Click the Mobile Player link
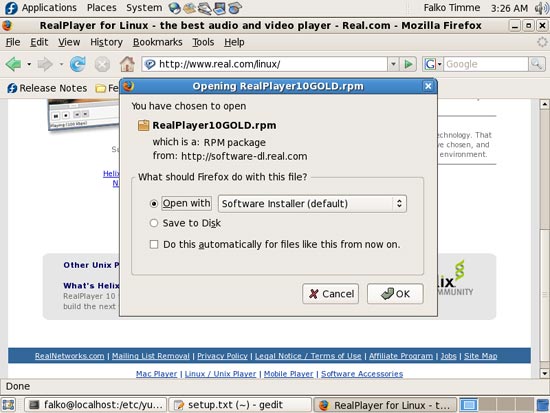 [x=288, y=374]
